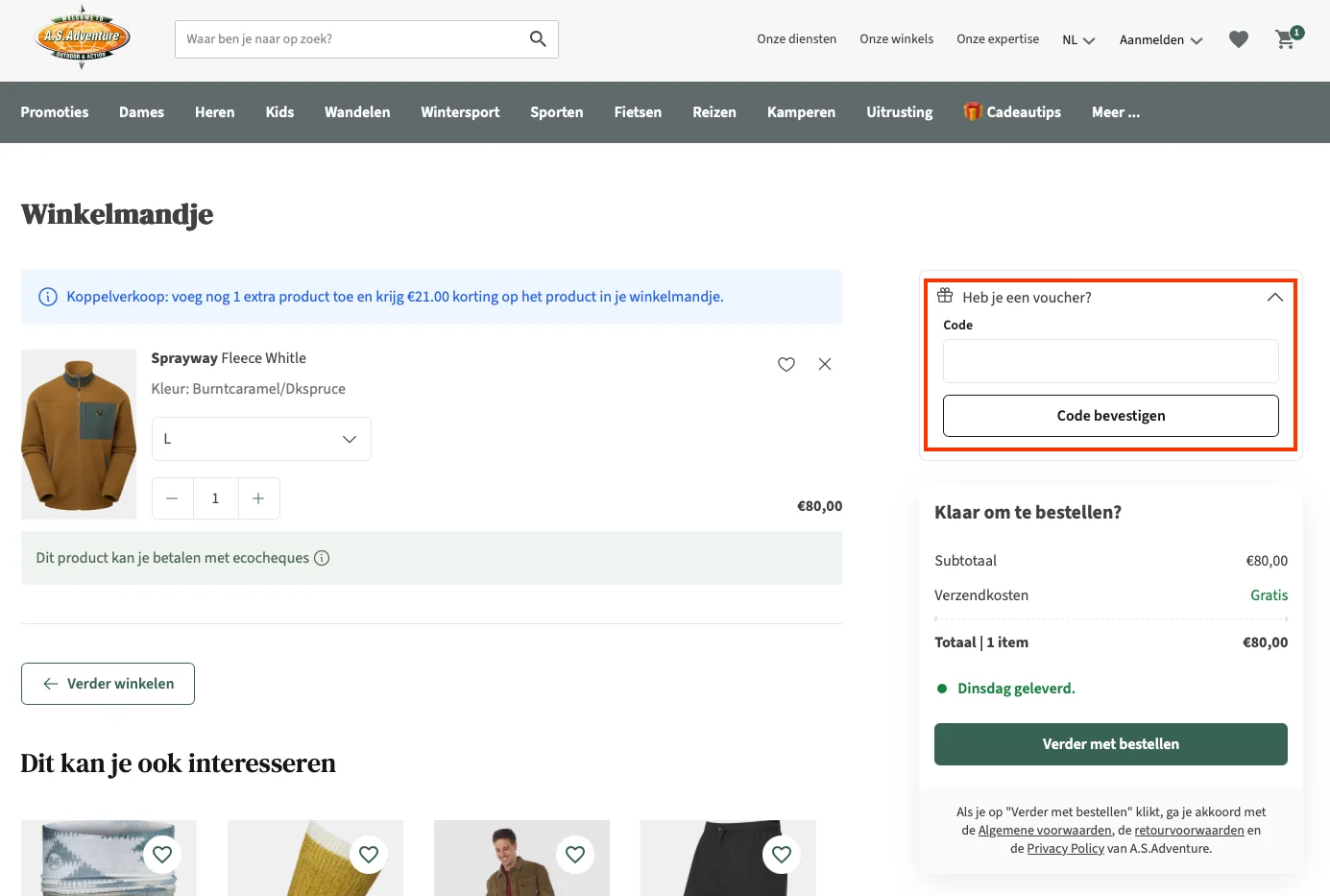The image size is (1330, 896).
Task: Open the Algemene voorwaarden link
Action: (1045, 831)
